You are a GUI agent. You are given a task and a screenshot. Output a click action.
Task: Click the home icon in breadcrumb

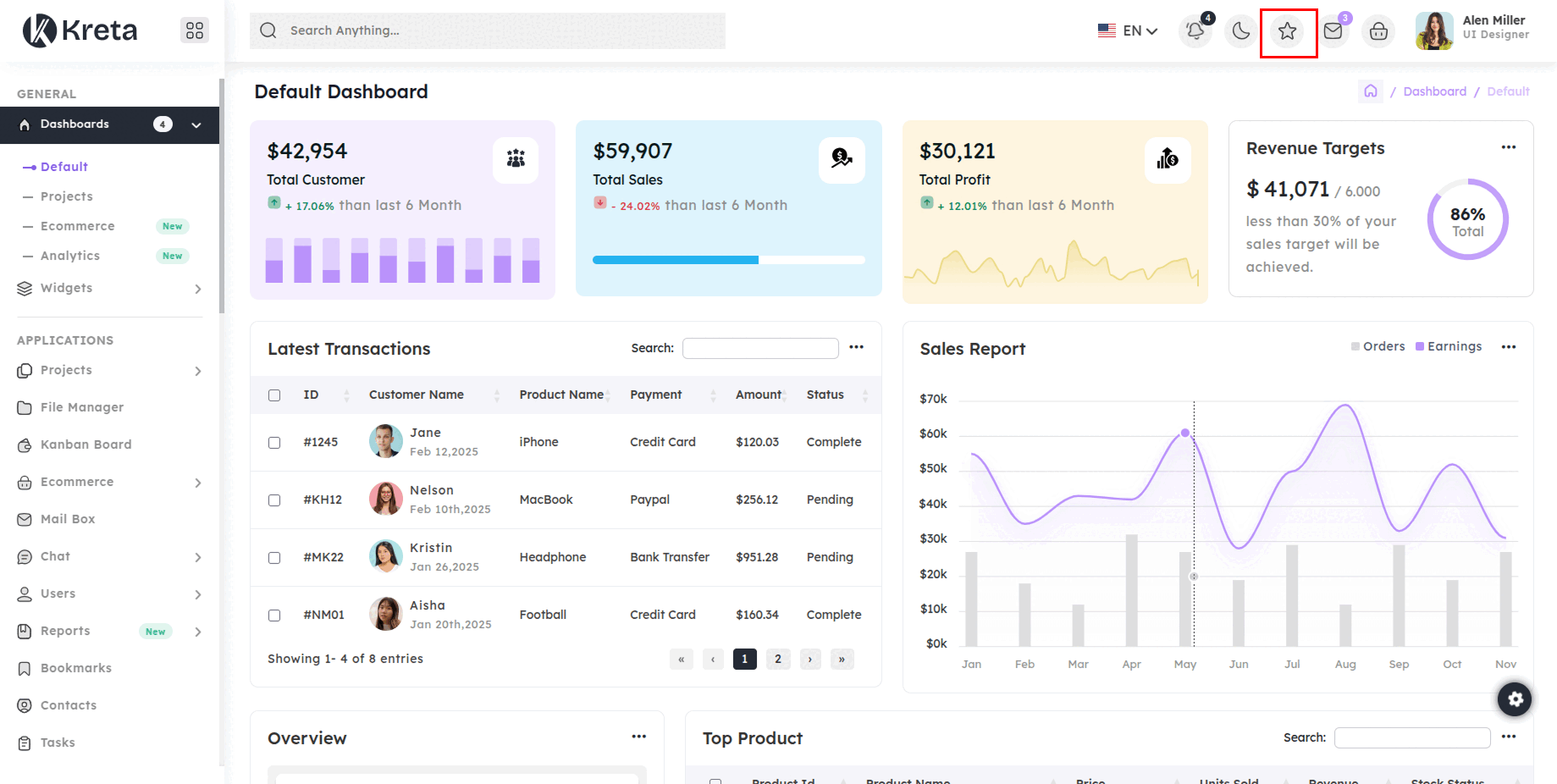pyautogui.click(x=1371, y=91)
